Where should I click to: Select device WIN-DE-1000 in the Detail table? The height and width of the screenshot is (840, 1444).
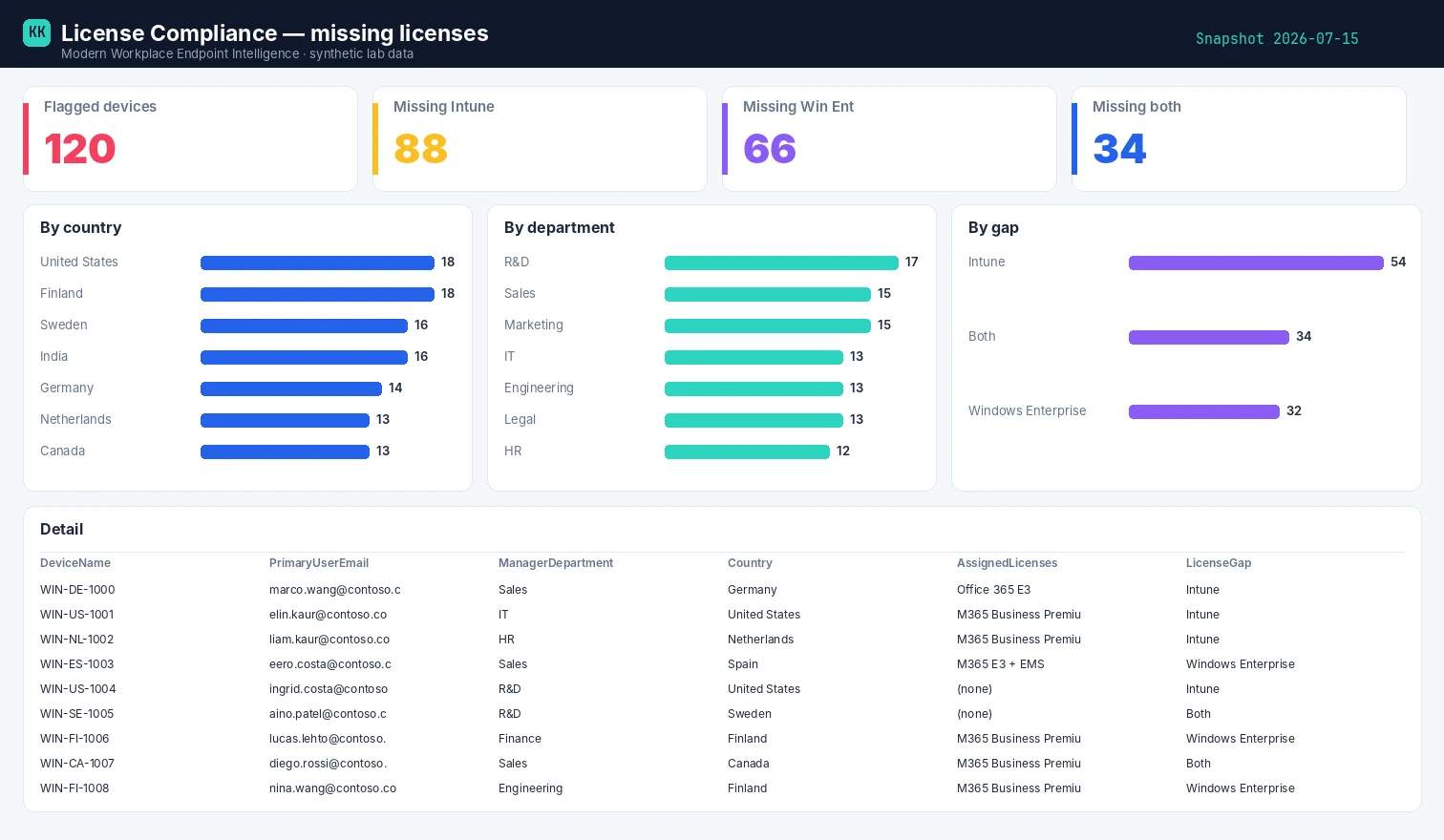[77, 590]
